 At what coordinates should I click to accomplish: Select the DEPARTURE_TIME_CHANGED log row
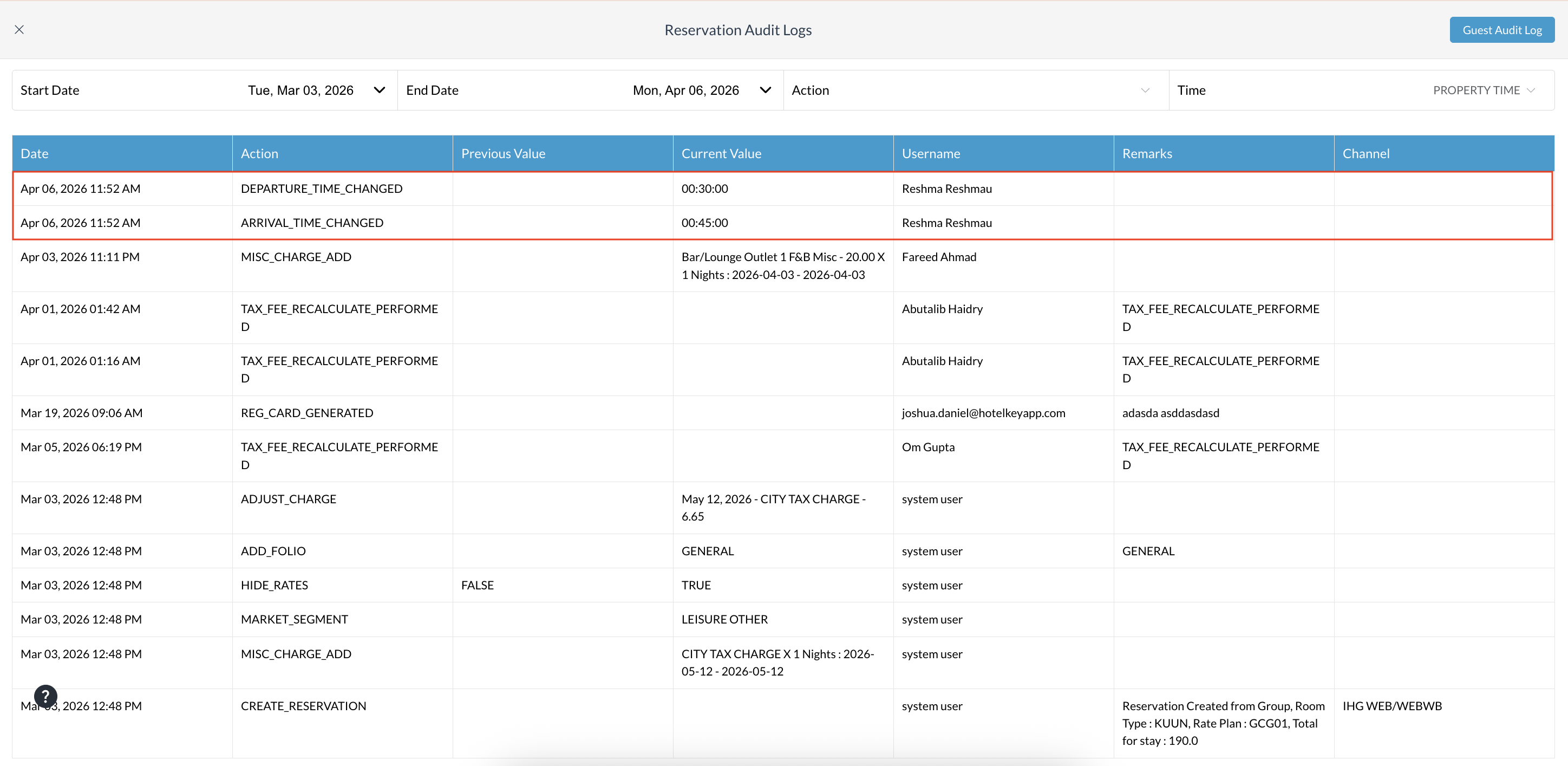(783, 189)
